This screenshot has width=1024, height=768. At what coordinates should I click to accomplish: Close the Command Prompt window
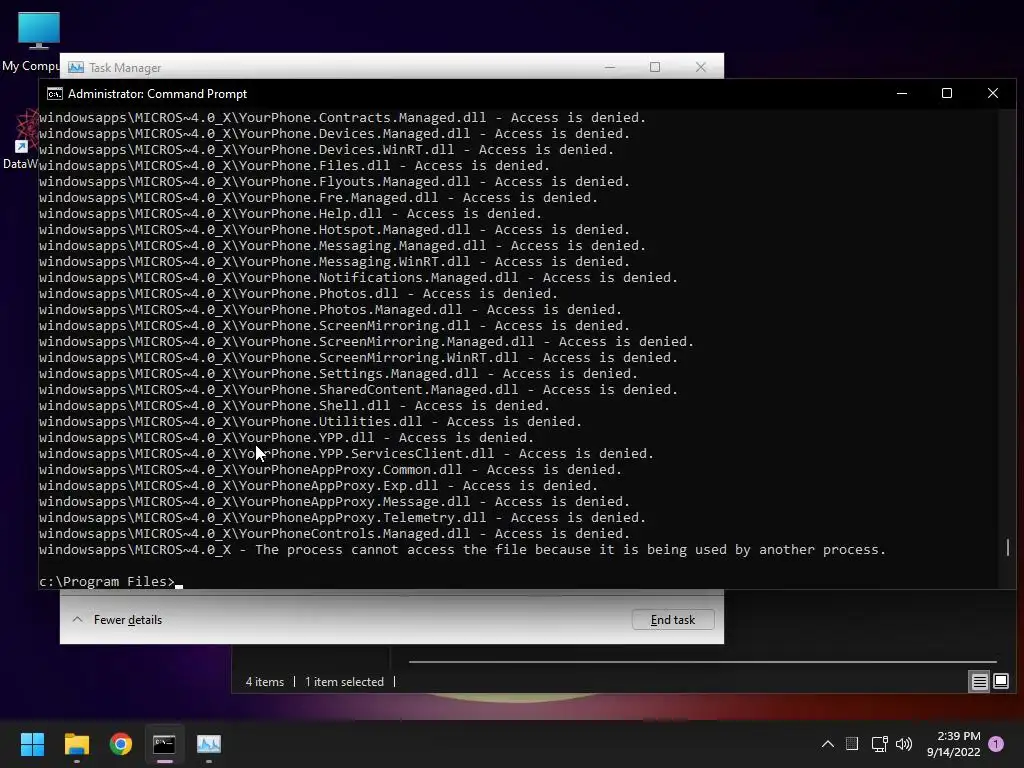[x=993, y=93]
